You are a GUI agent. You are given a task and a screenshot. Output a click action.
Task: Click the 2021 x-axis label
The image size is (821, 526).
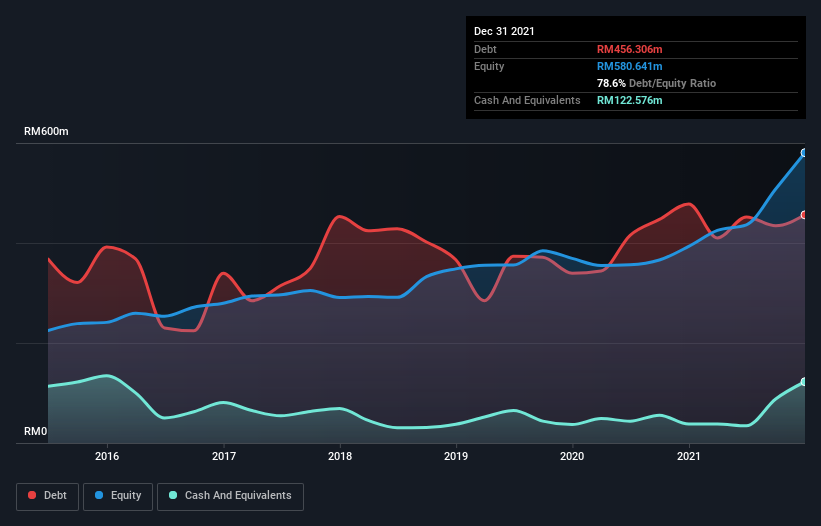point(689,456)
